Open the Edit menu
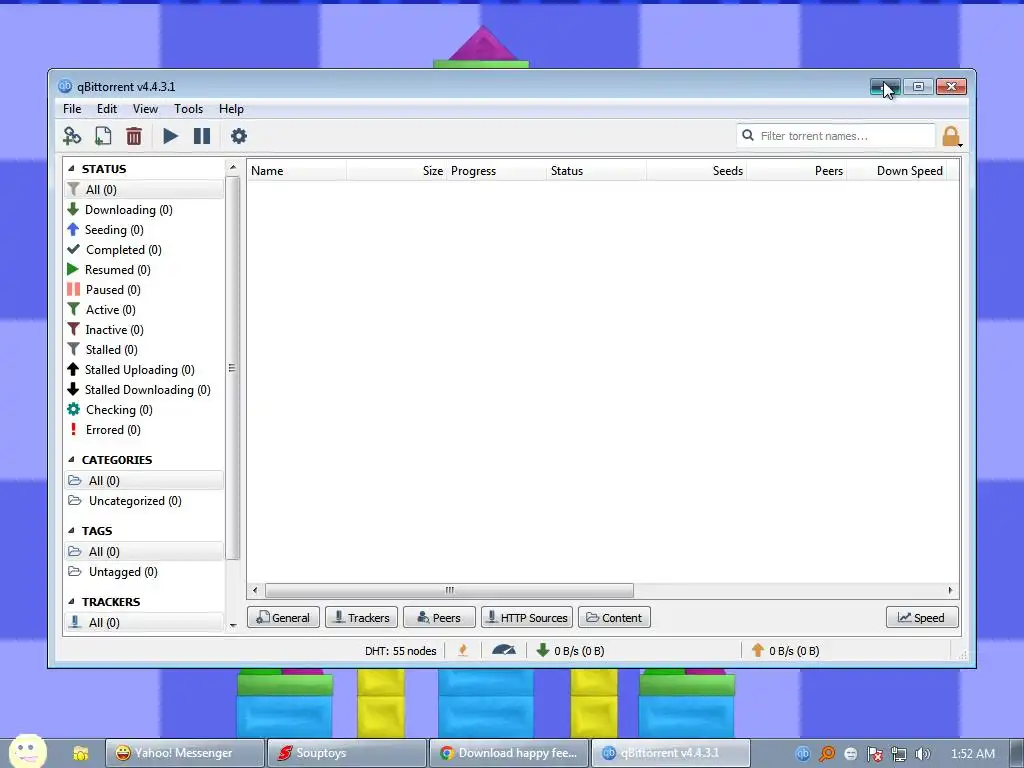 tap(106, 108)
